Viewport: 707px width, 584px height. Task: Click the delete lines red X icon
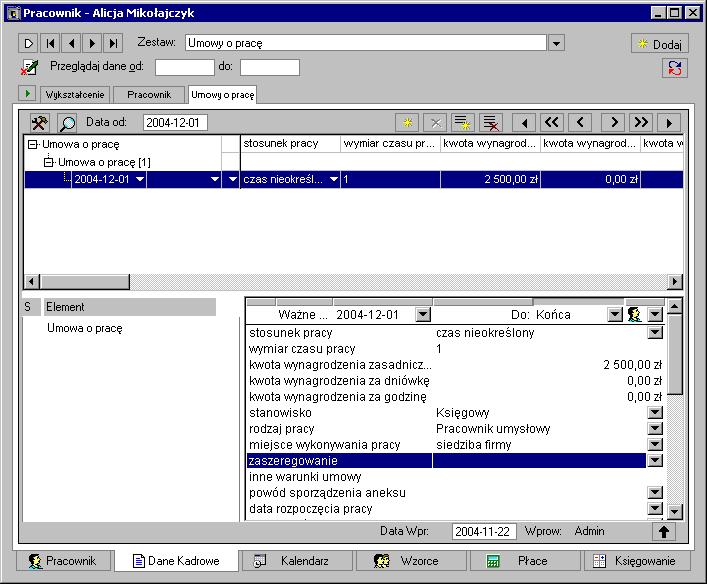491,123
